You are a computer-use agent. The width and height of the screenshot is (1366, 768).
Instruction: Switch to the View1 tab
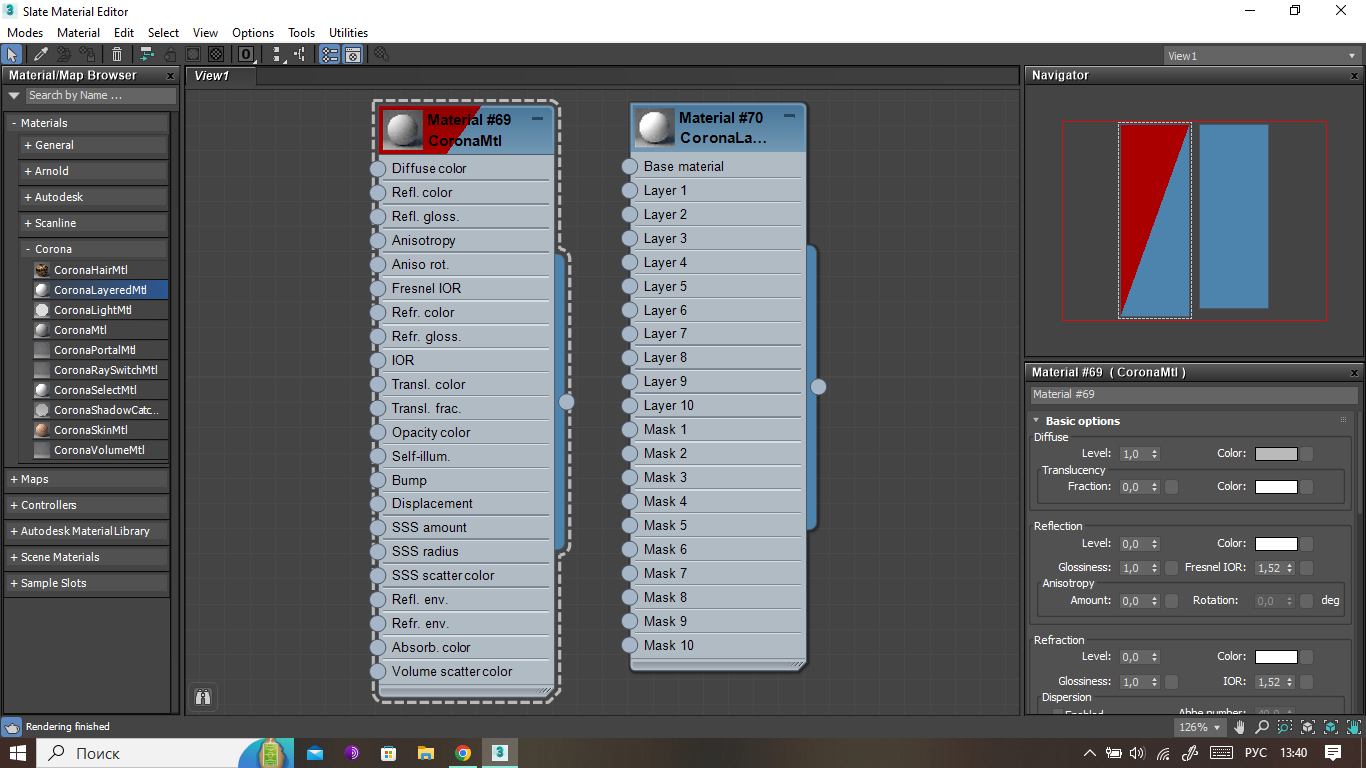[221, 75]
